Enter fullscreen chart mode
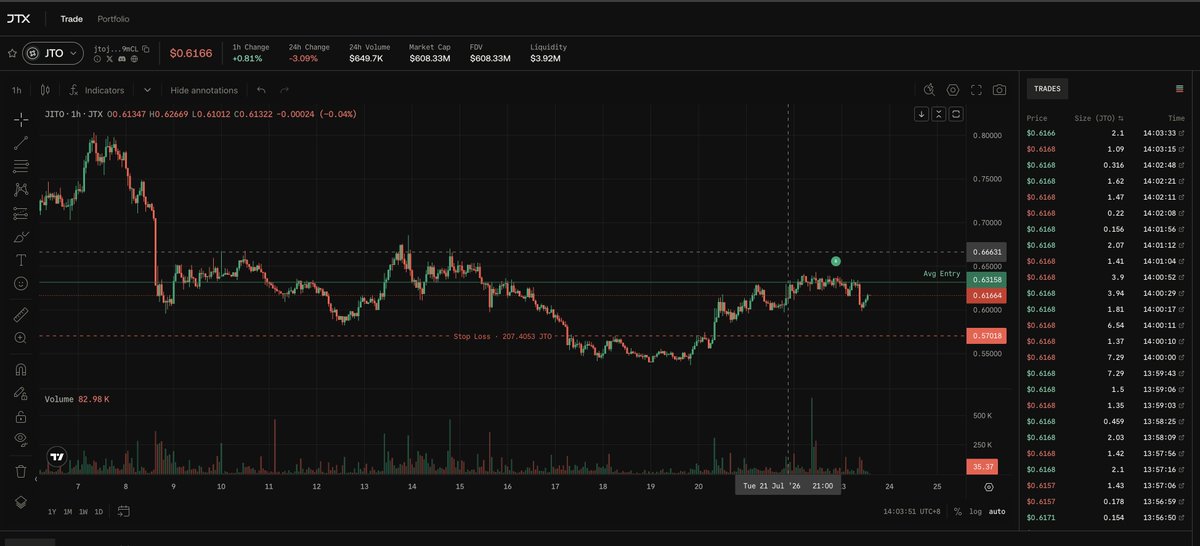Screen dimensions: 1200x546 (x=976, y=90)
